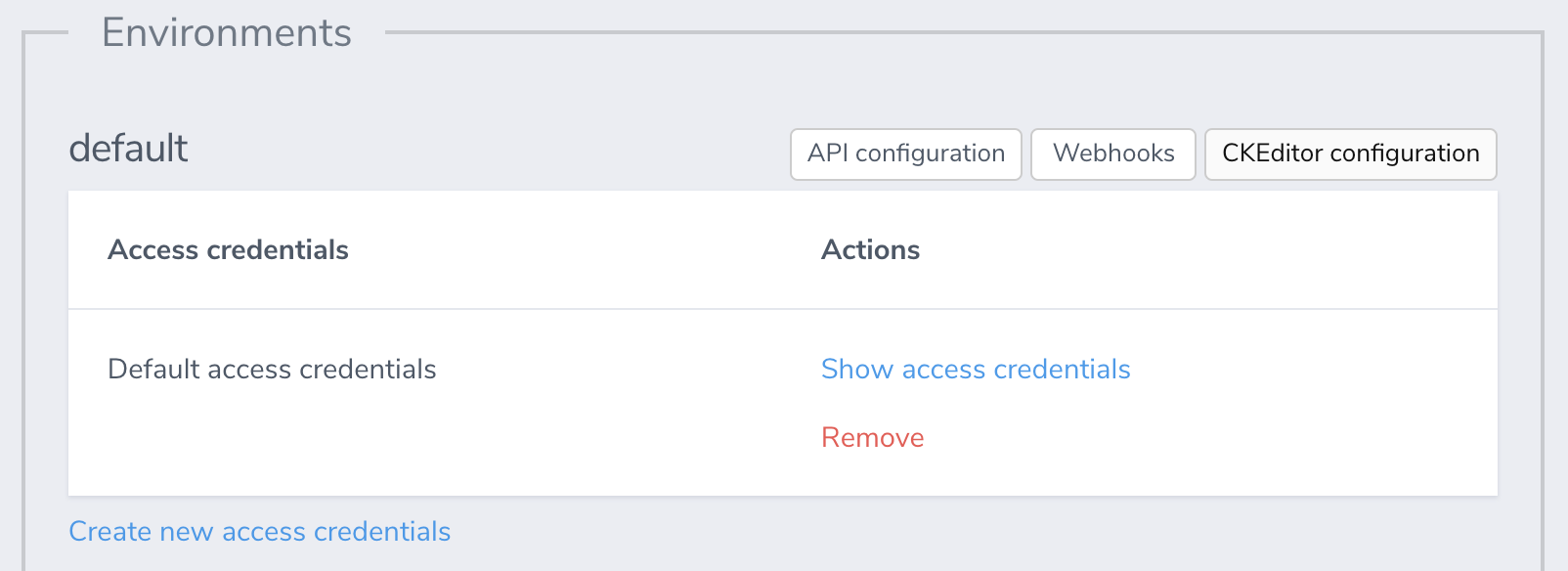Add credentials with Create new access credentials
Screen dimensions: 1568x571
coord(259,531)
